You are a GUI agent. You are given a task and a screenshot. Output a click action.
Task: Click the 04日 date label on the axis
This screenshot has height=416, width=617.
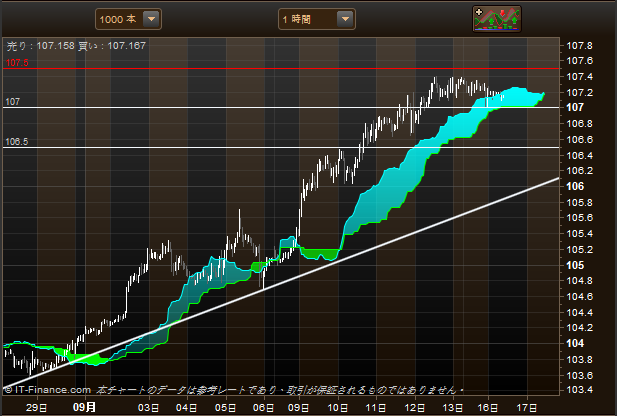[187, 407]
